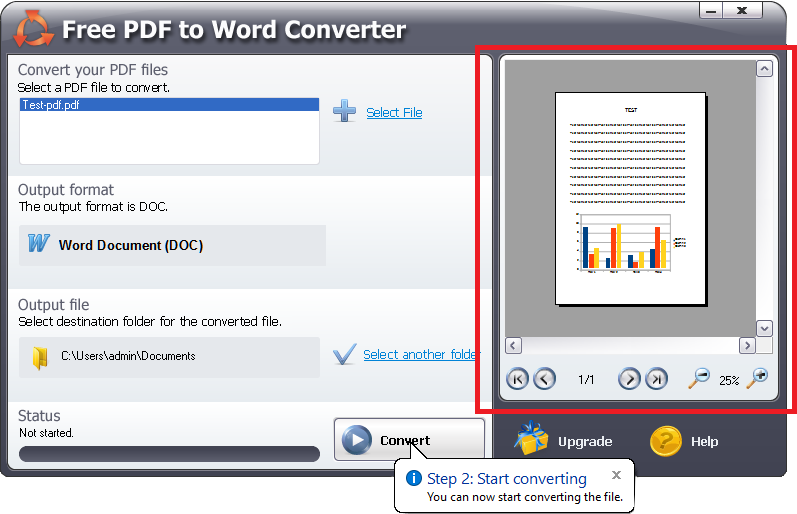Click the blue plus icon beside Select File
The height and width of the screenshot is (514, 797).
[x=344, y=111]
